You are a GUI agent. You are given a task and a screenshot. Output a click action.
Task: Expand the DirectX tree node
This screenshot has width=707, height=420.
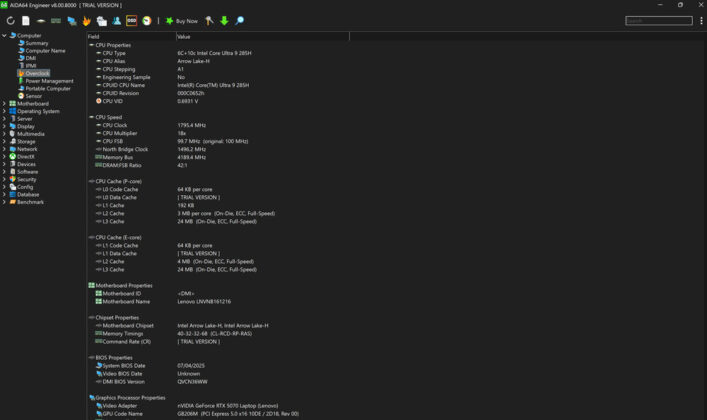coord(4,157)
